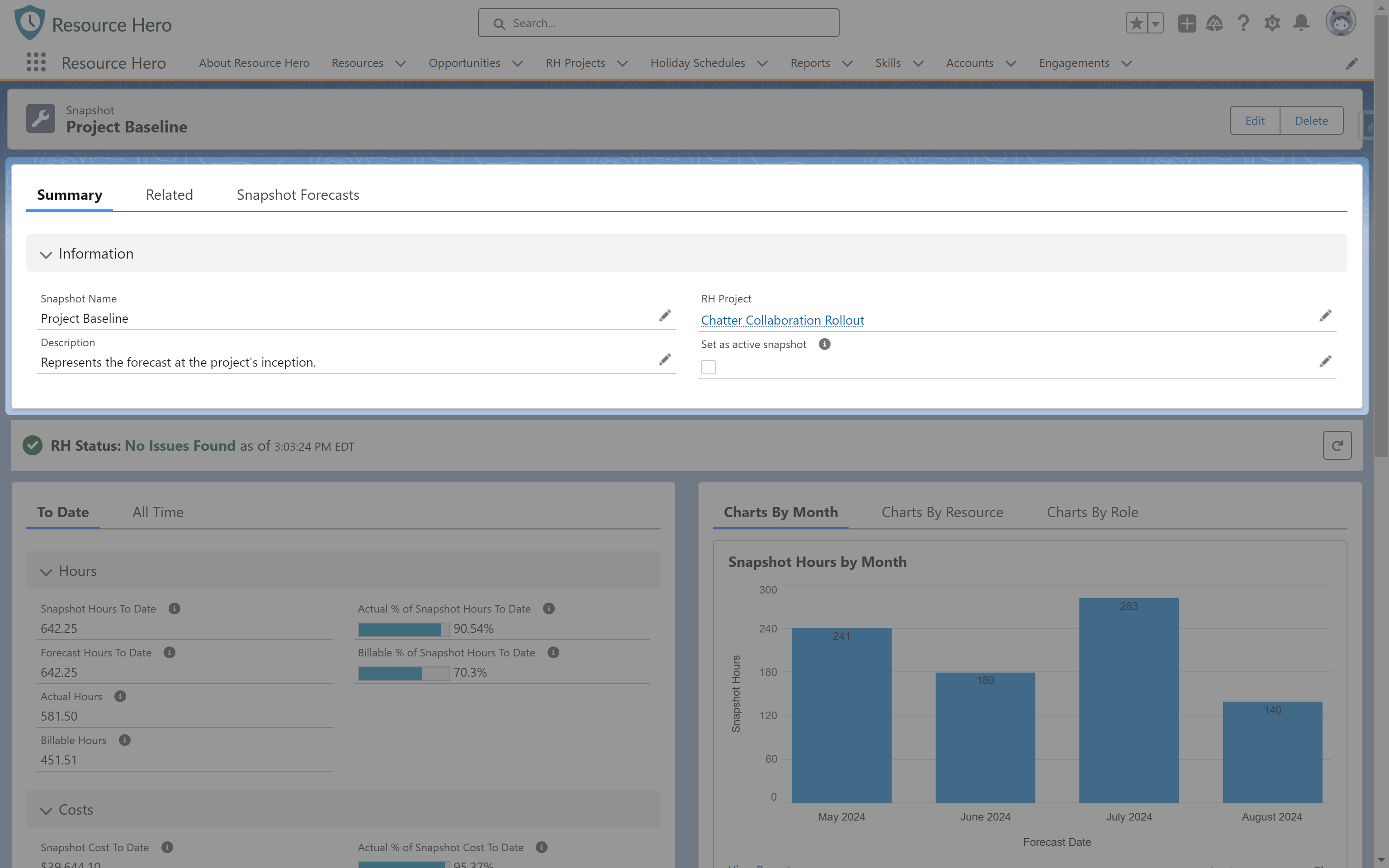Click the edit navigation pencil icon

(x=1351, y=63)
